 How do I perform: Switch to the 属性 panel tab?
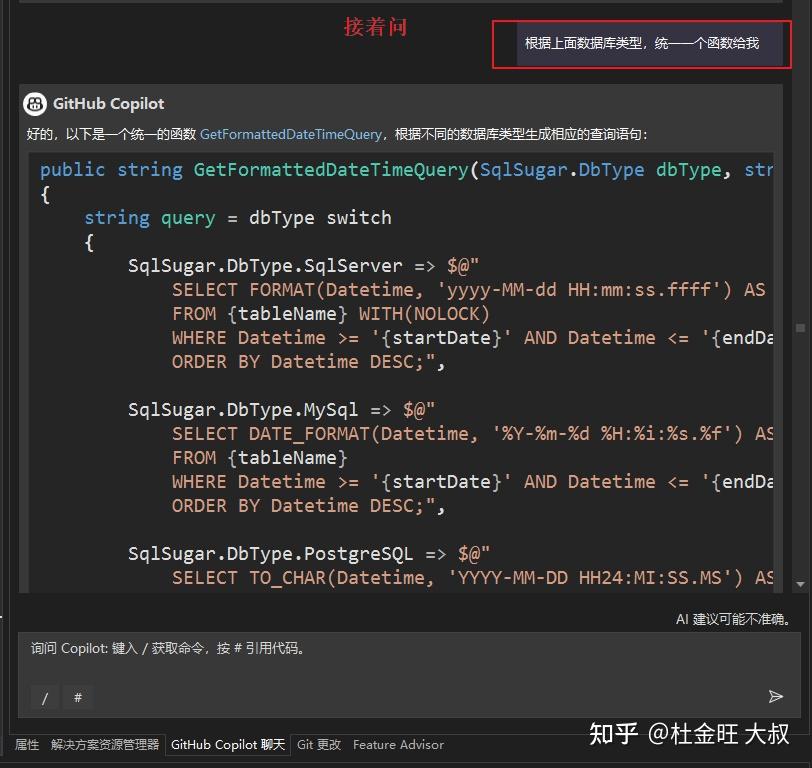tap(26, 744)
